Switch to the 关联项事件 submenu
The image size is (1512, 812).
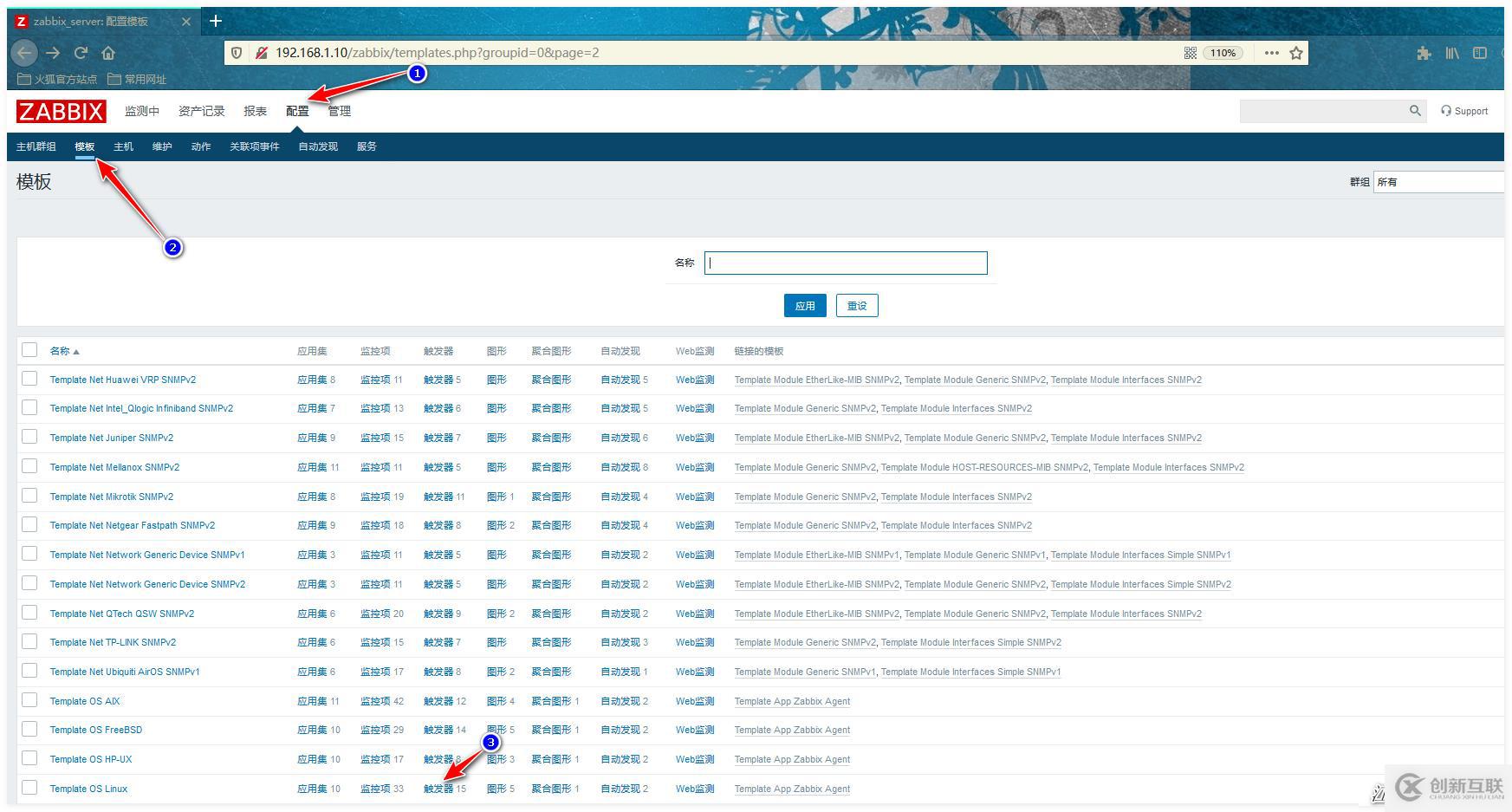coord(255,146)
